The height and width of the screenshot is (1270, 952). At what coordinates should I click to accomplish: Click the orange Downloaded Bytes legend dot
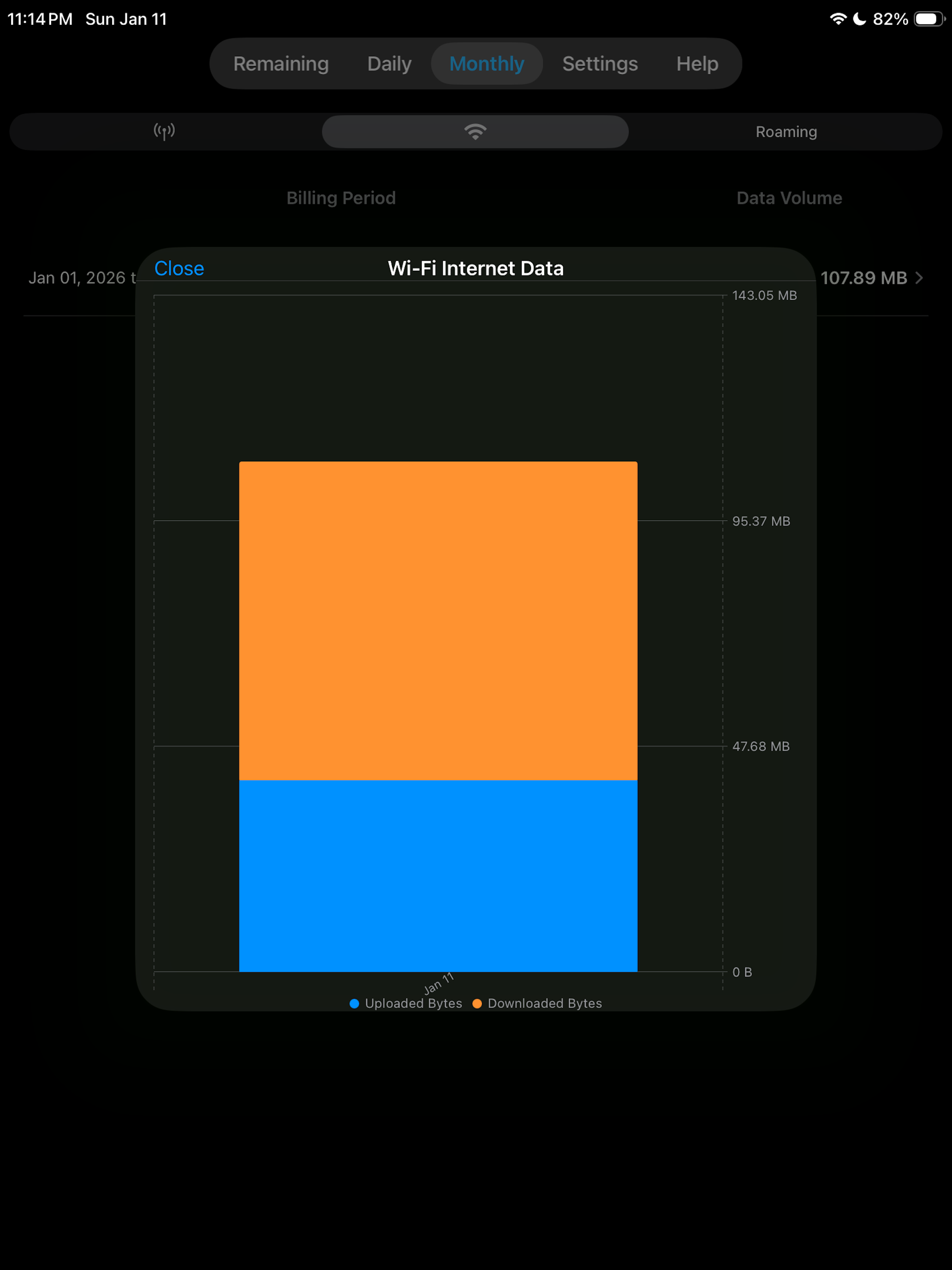[x=477, y=1004]
